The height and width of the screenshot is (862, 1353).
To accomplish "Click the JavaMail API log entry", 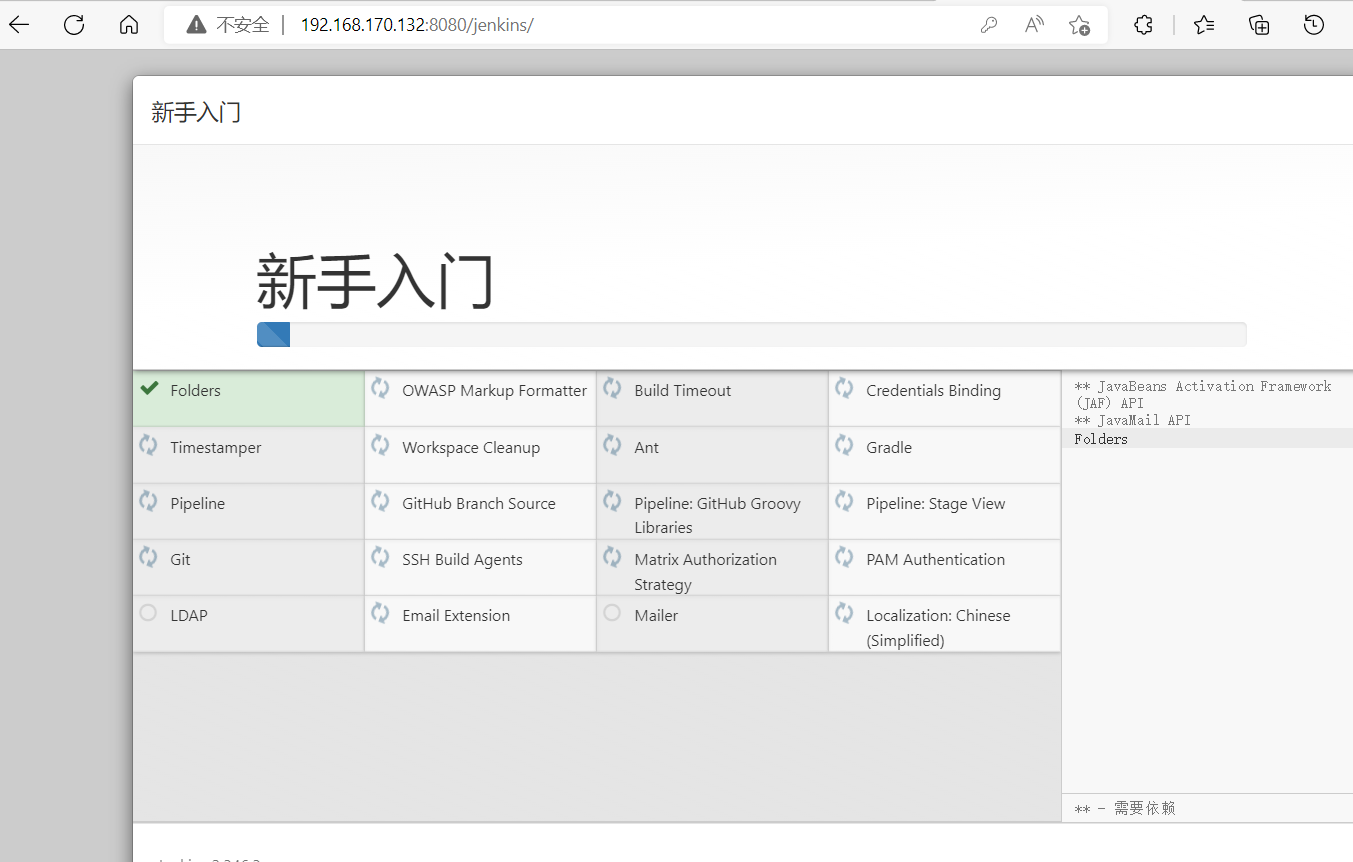I will coord(1132,421).
